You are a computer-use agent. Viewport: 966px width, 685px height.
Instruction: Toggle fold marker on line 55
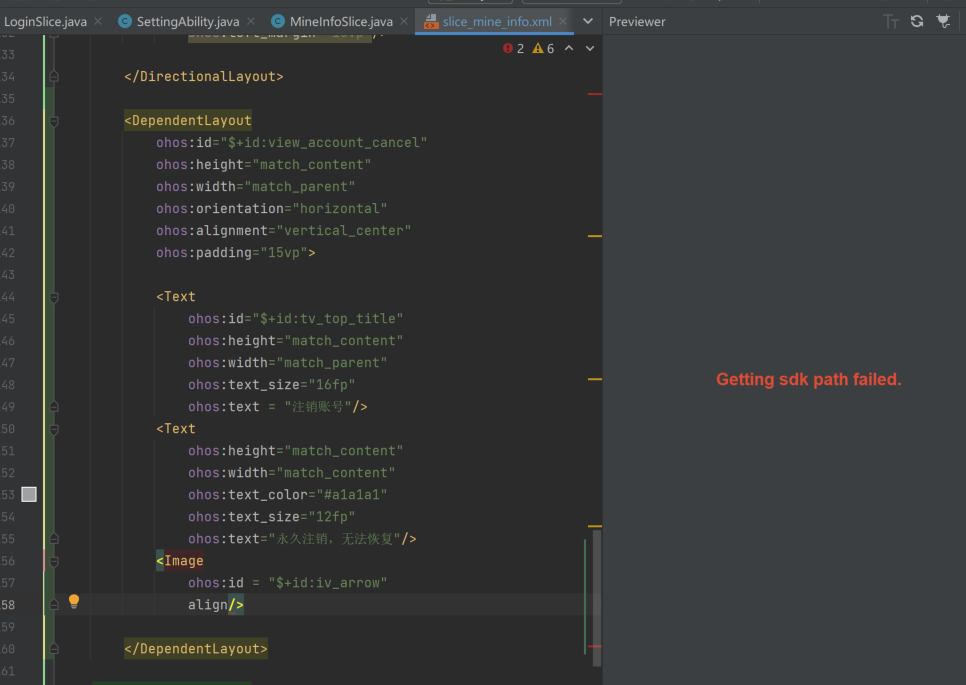click(54, 538)
